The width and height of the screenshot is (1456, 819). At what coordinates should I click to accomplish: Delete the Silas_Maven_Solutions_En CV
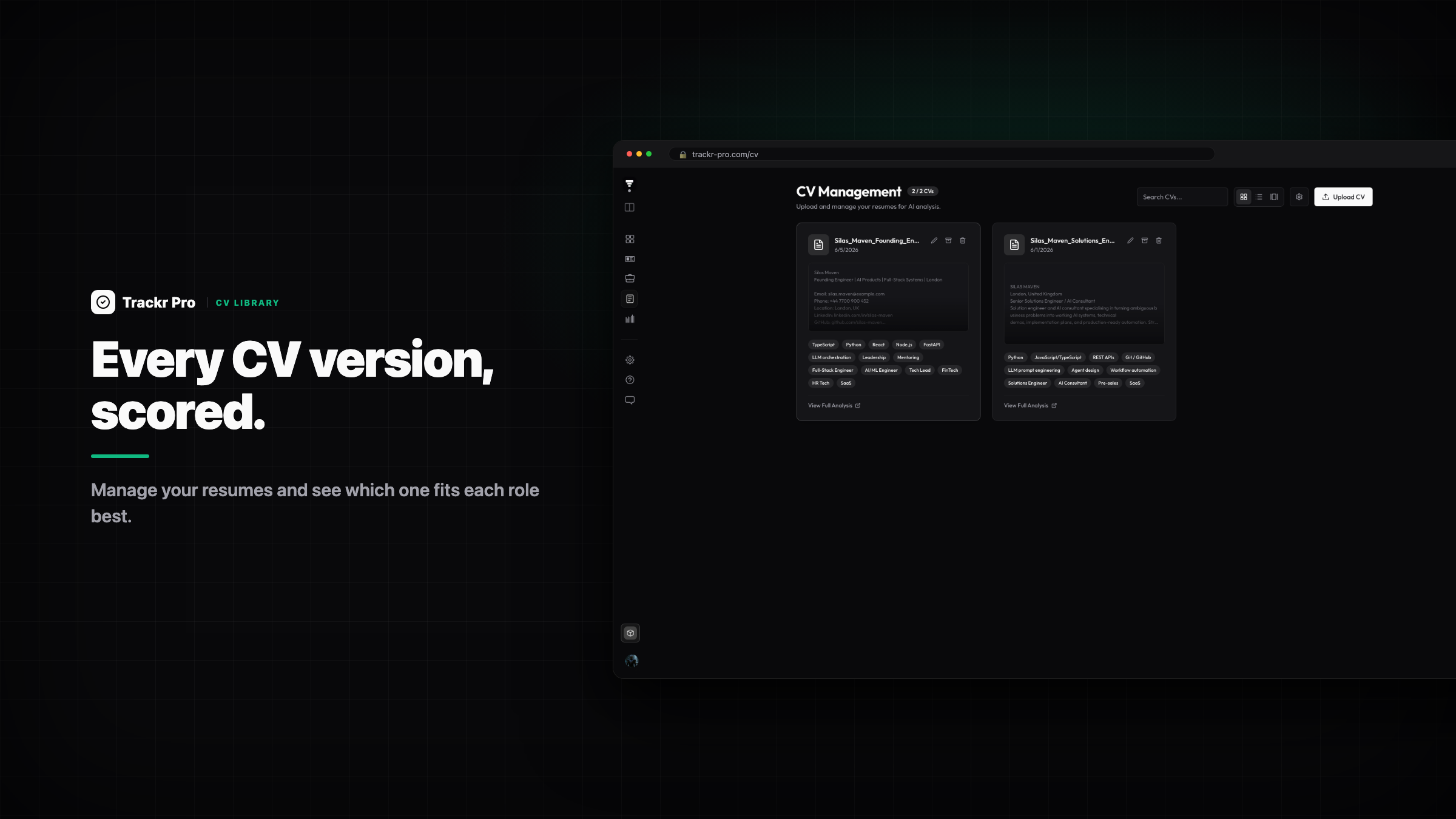pos(1159,241)
